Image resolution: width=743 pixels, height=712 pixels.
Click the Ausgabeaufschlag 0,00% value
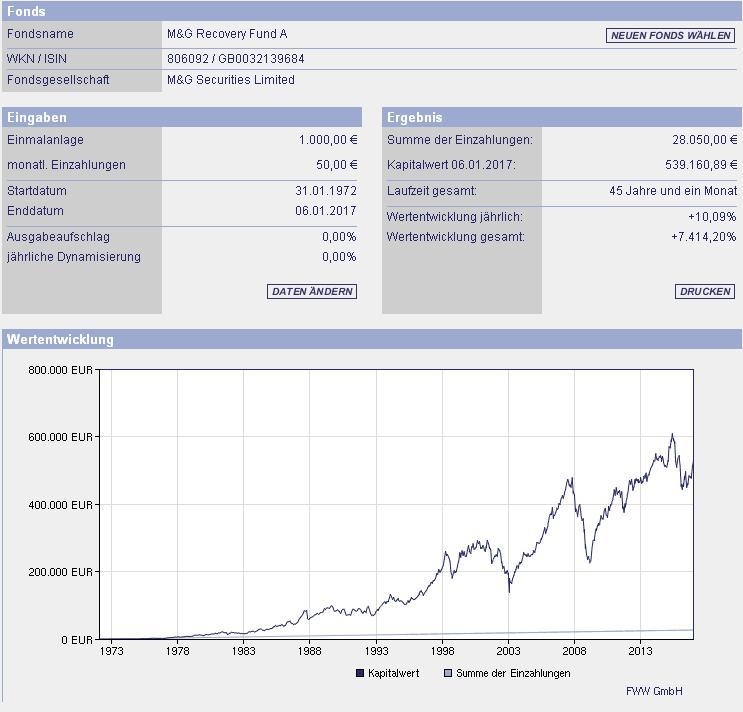pos(339,236)
